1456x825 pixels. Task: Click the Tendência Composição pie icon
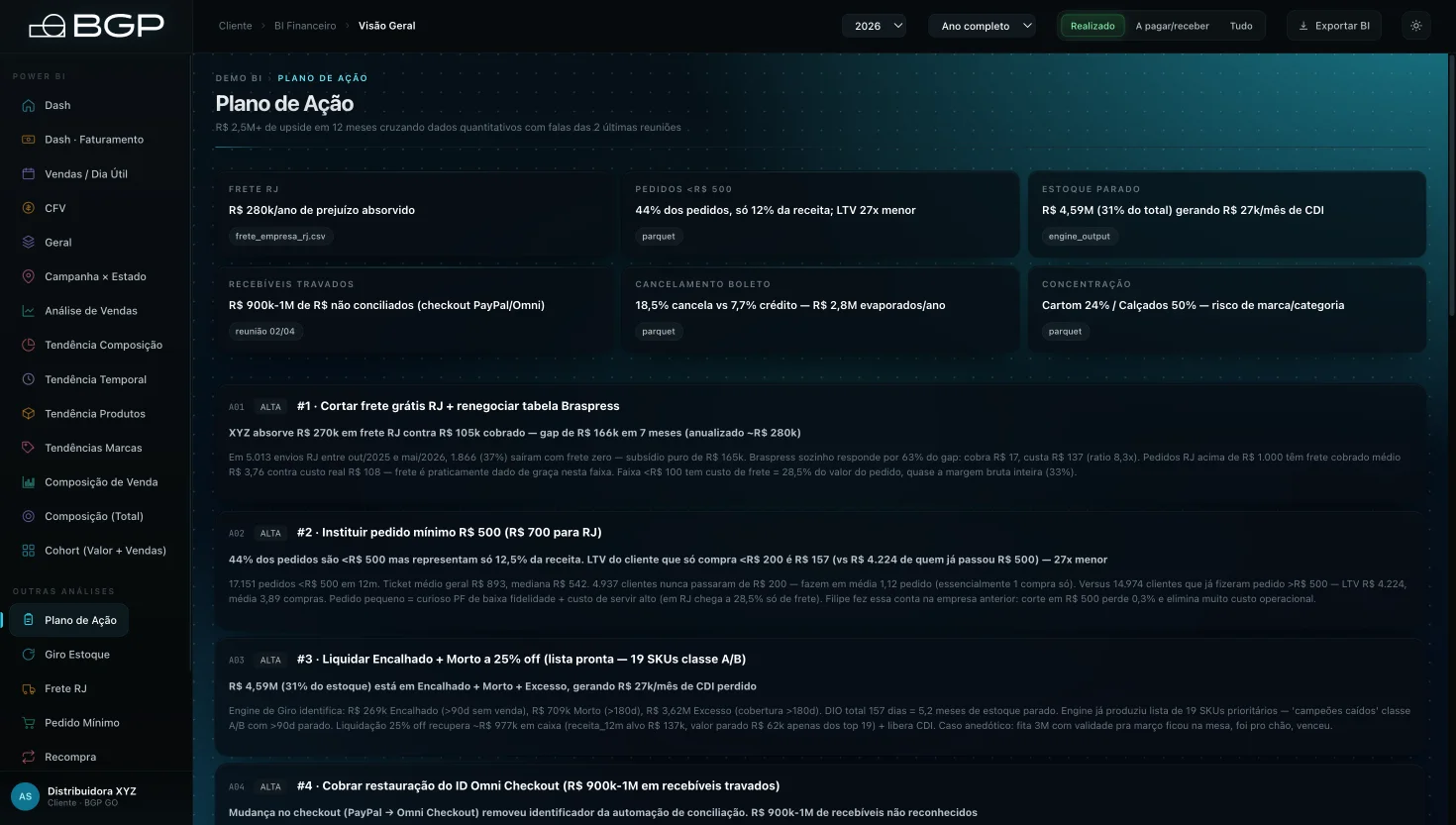coord(29,345)
